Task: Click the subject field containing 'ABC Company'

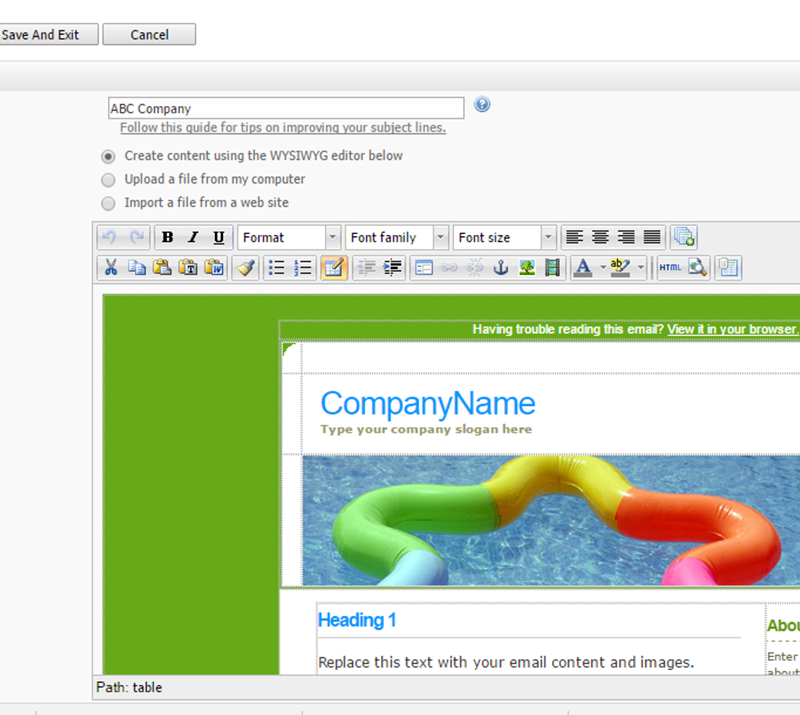Action: (x=285, y=108)
